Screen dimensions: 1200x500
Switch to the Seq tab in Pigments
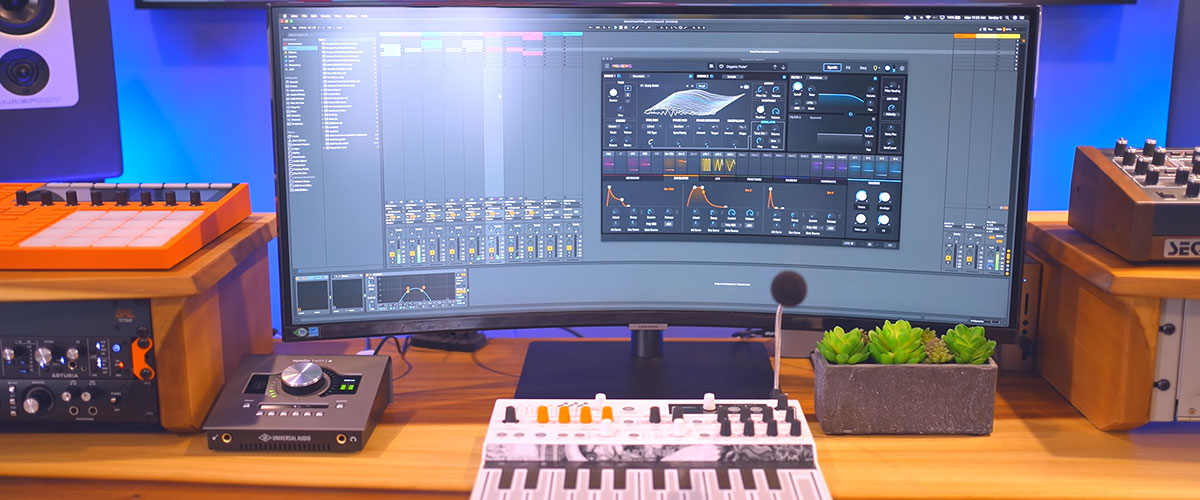[863, 67]
